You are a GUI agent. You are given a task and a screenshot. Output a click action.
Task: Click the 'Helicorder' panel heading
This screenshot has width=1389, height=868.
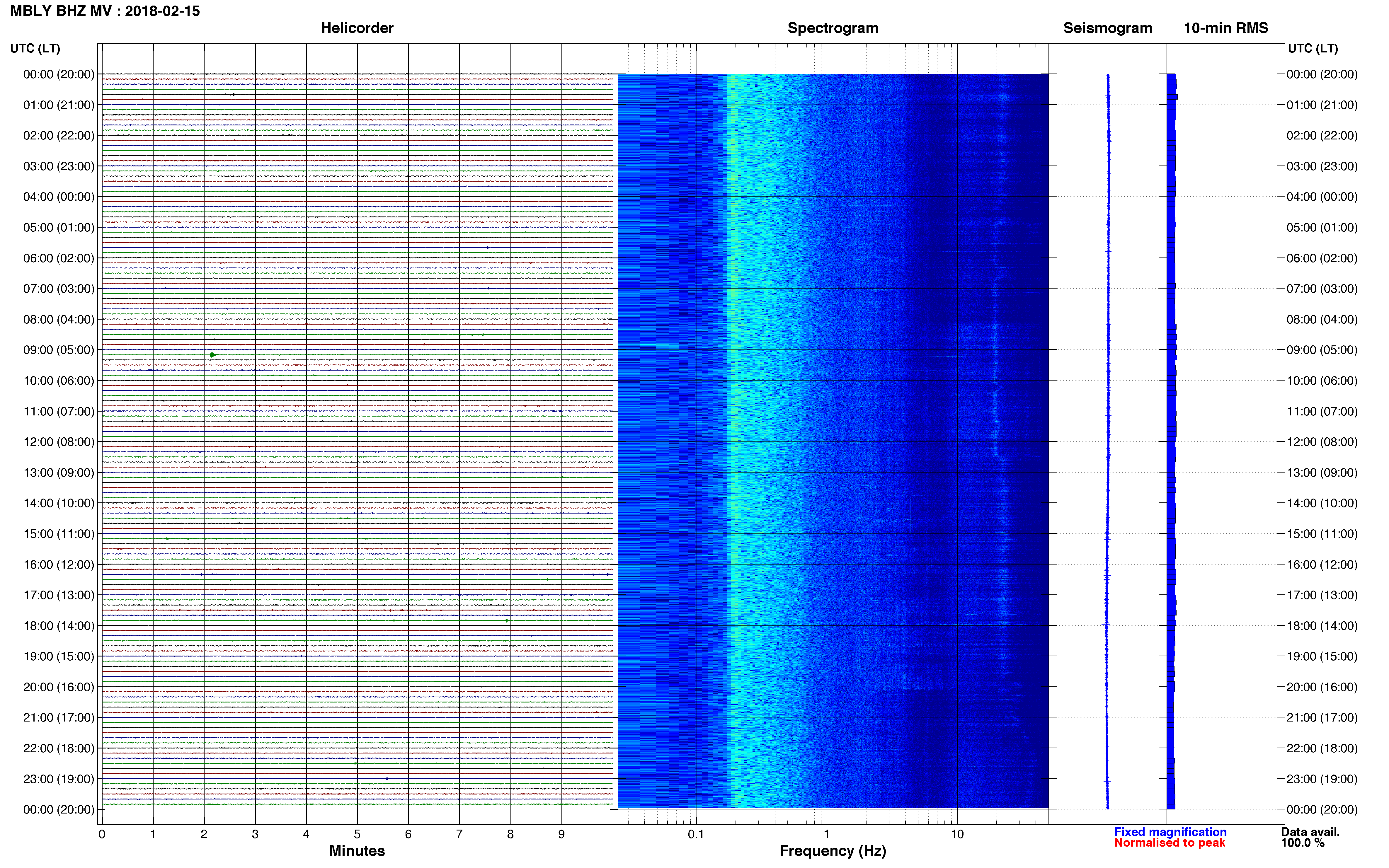357,28
